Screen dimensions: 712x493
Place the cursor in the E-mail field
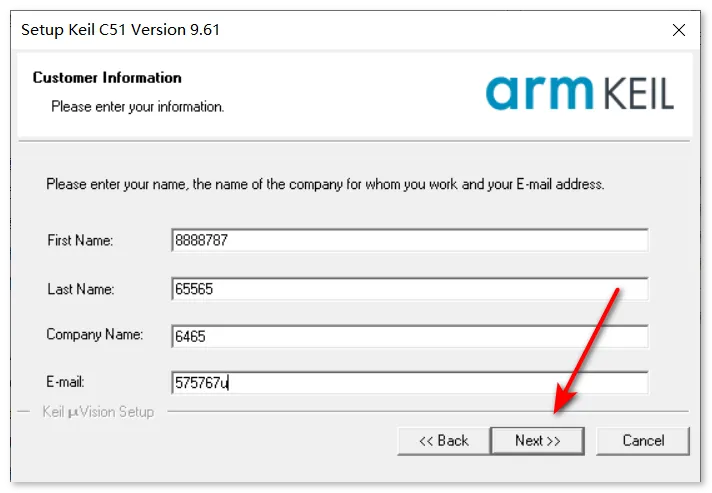point(410,383)
